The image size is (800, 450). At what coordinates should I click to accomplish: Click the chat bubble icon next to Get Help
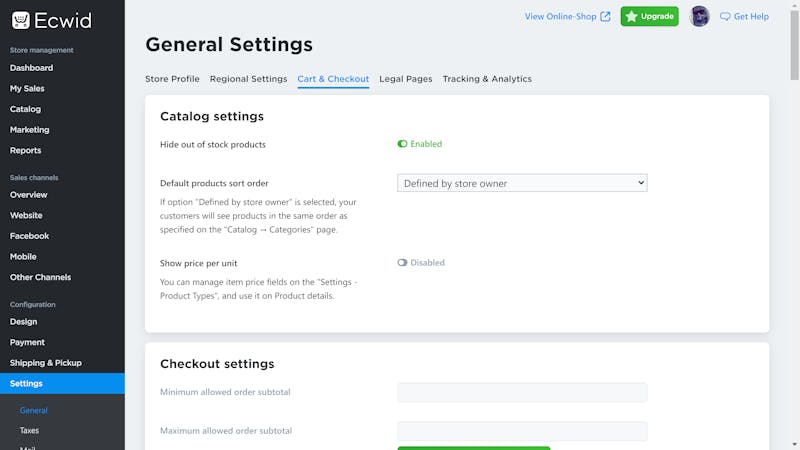[x=725, y=17]
